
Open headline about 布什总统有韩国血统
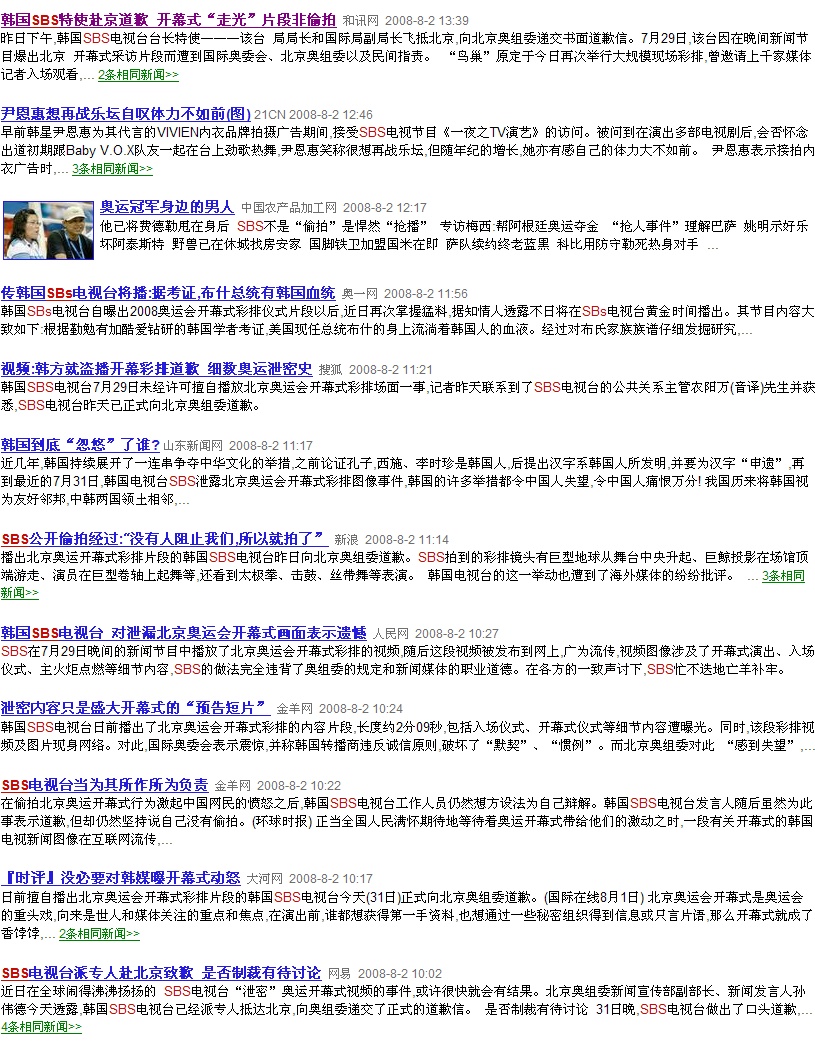coord(168,292)
